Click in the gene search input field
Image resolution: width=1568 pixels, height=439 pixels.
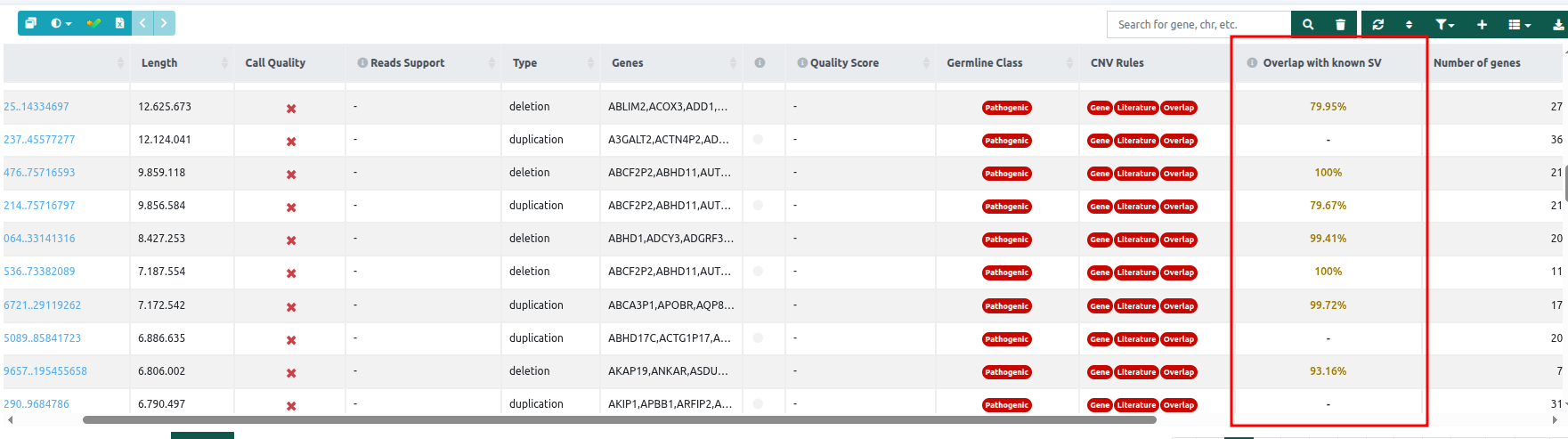tap(1198, 25)
